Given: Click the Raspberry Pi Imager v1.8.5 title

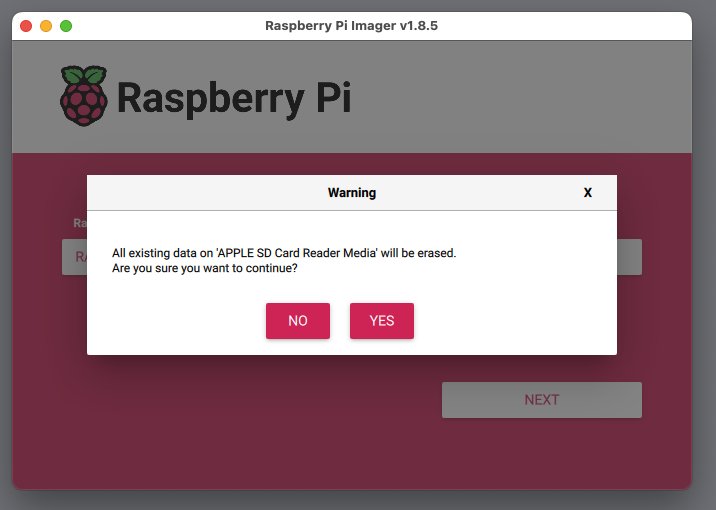Looking at the screenshot, I should (352, 26).
